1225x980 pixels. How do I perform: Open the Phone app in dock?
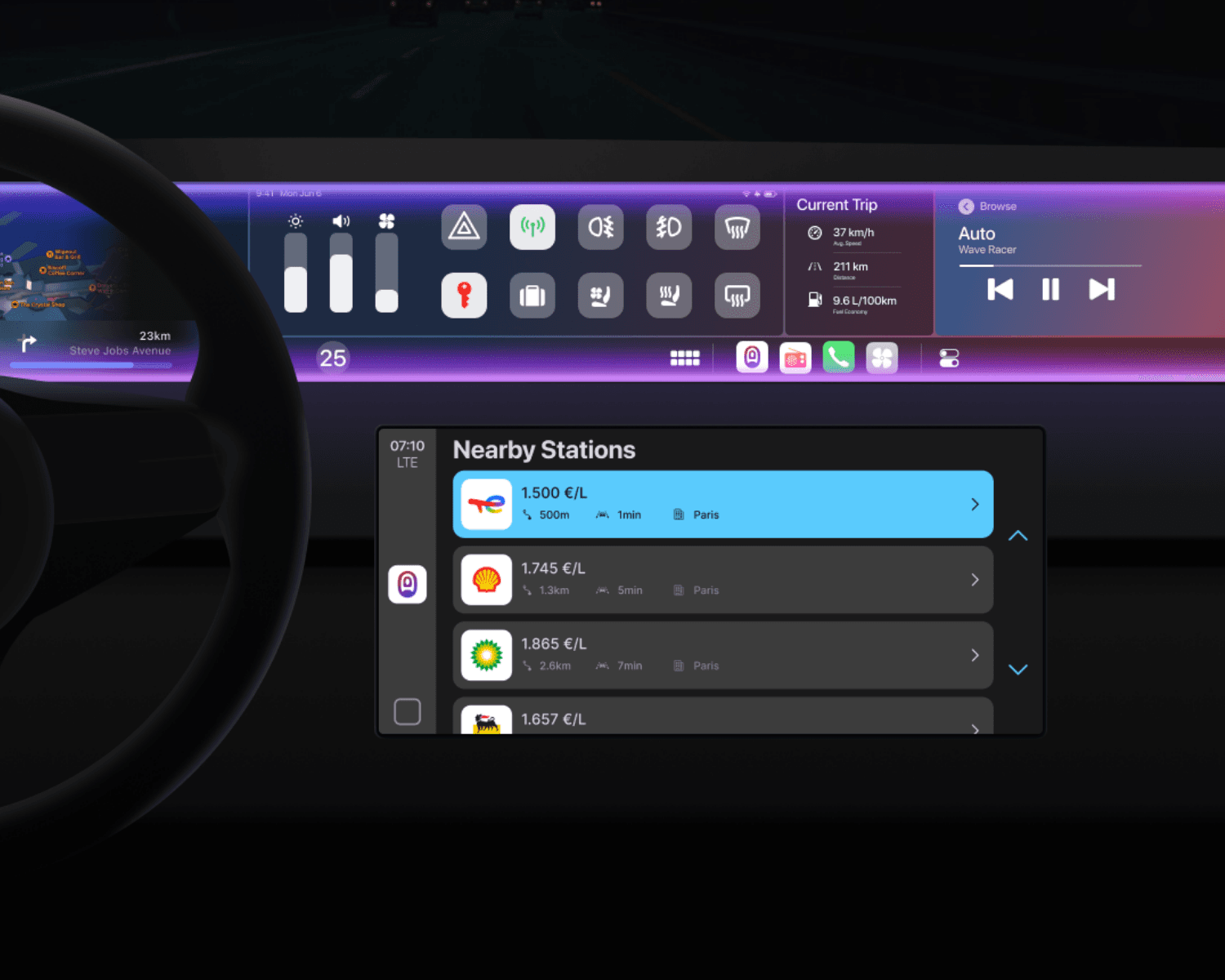839,357
